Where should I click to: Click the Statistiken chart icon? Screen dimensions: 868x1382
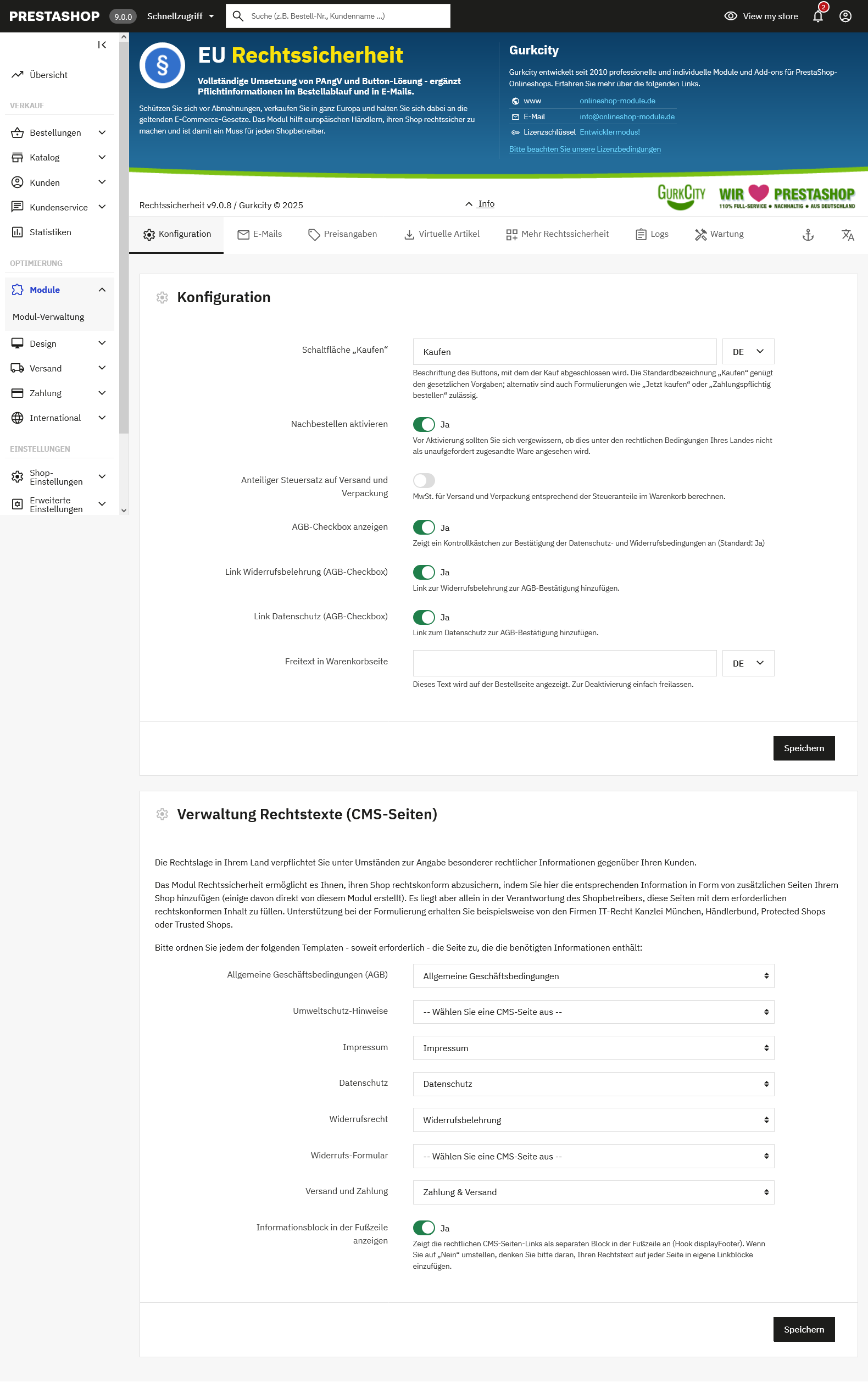[x=17, y=232]
